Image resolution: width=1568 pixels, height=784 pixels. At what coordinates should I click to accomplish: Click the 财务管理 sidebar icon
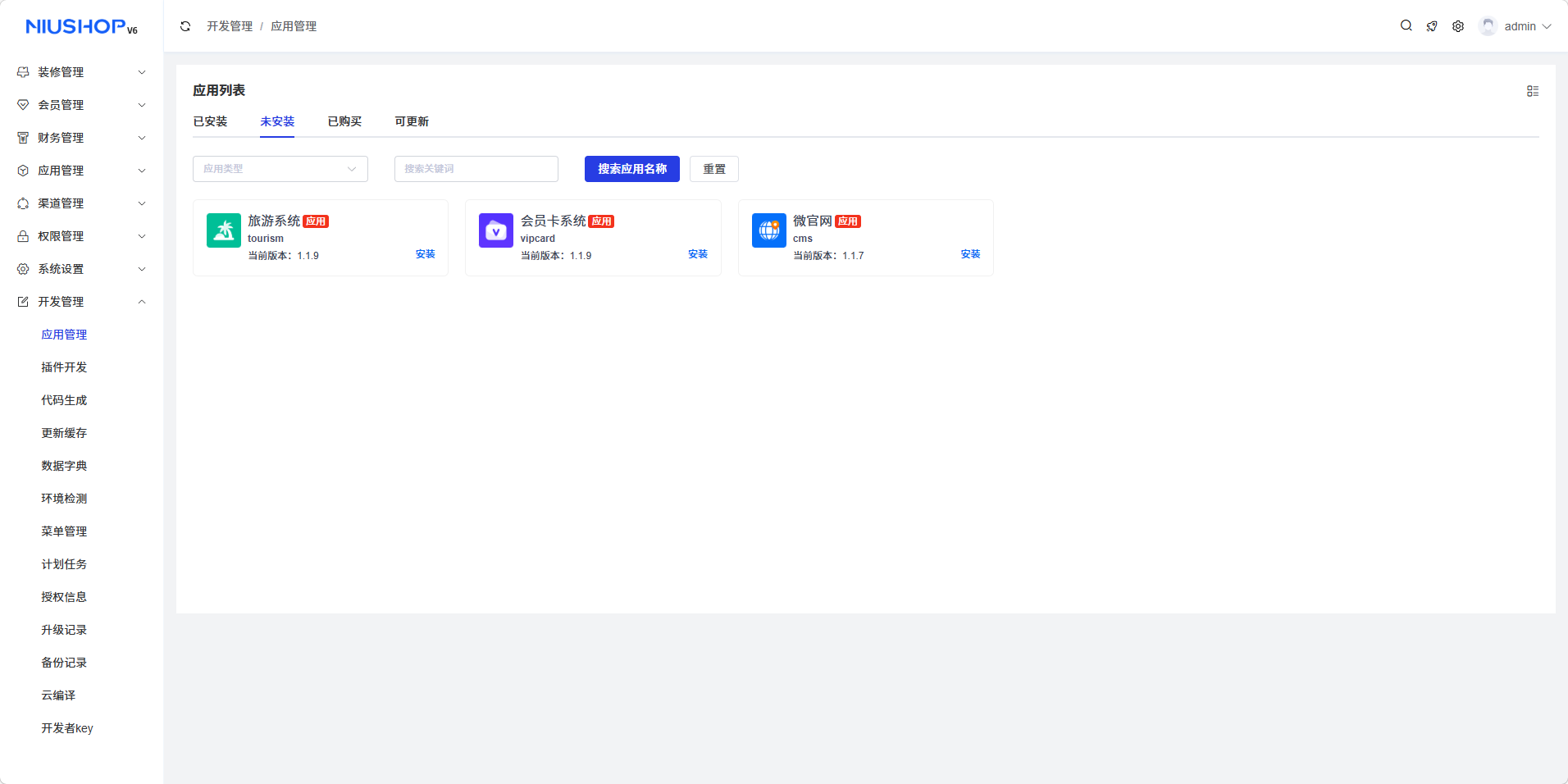23,138
